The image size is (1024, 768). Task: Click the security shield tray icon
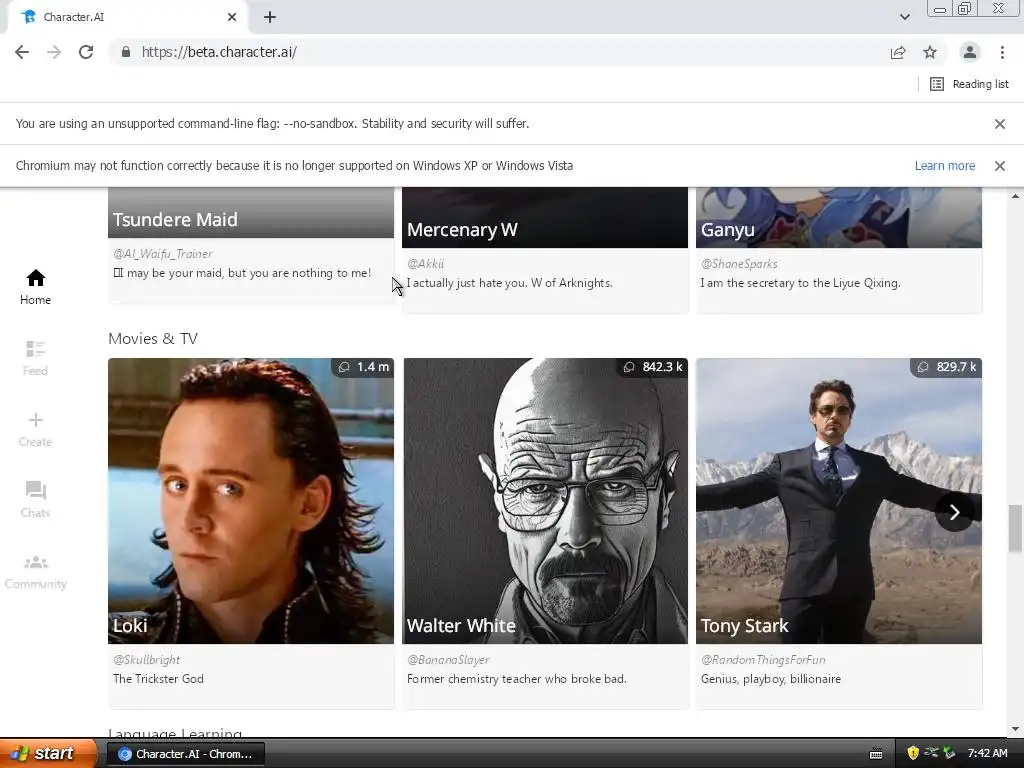click(x=912, y=753)
